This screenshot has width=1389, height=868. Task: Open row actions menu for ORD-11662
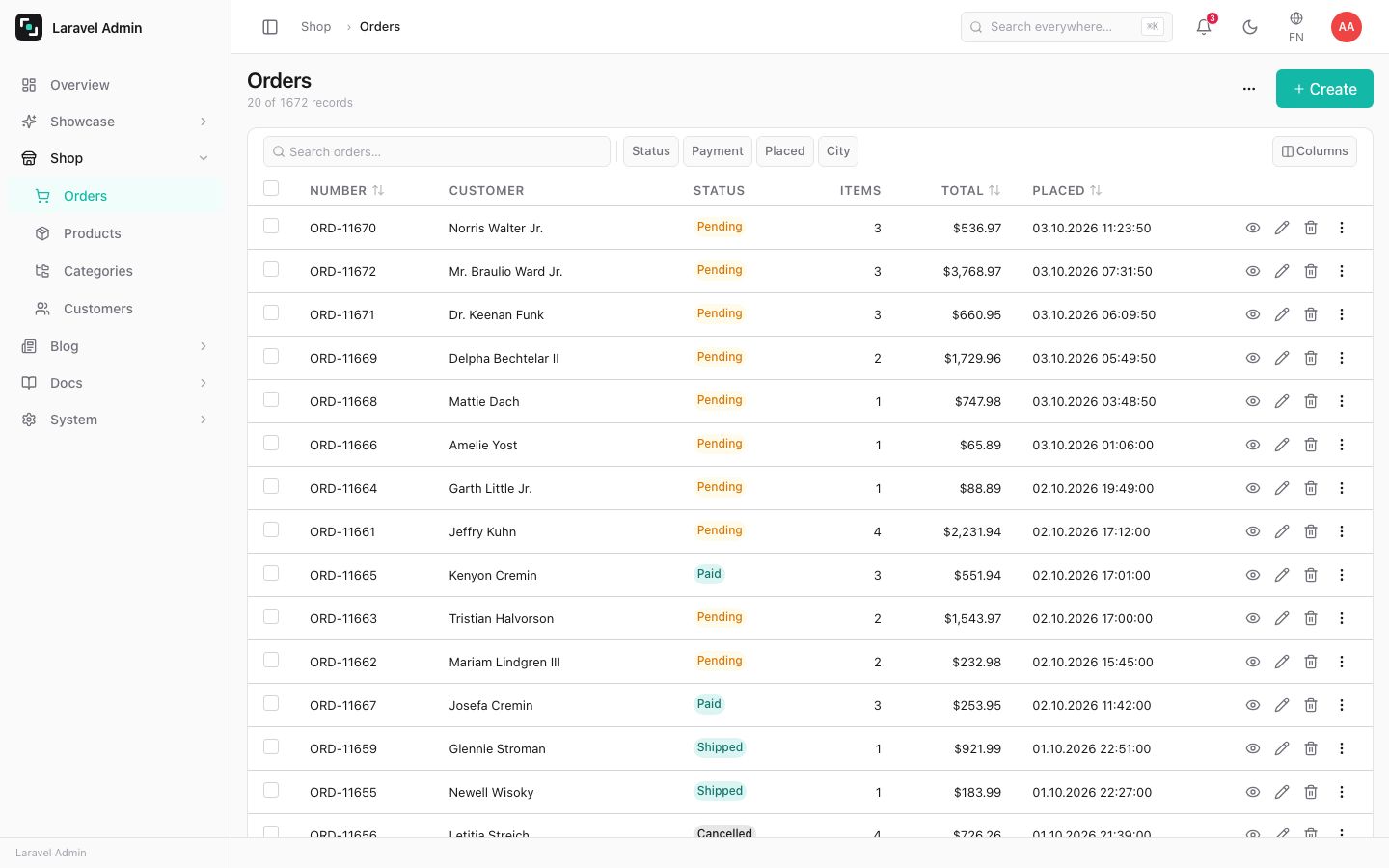pos(1342,662)
